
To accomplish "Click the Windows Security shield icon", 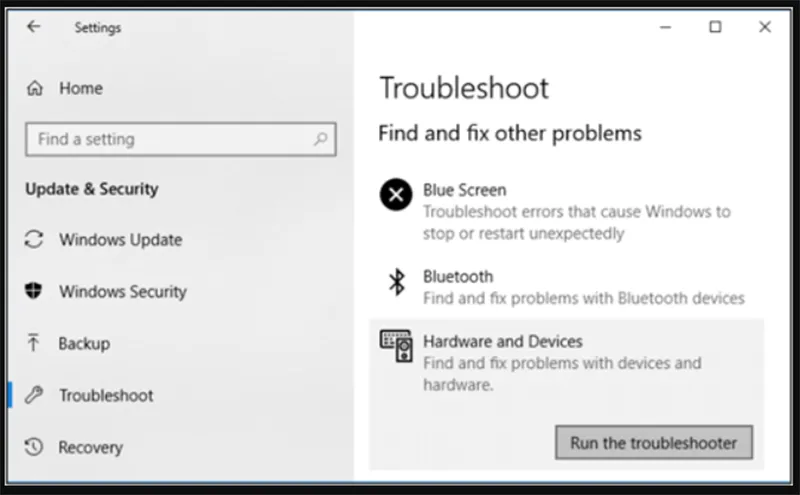I will (x=34, y=291).
